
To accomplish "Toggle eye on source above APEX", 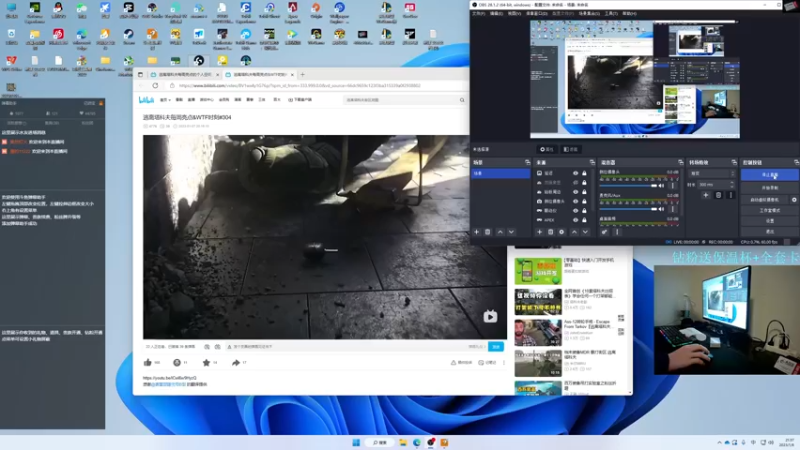I will tap(576, 211).
